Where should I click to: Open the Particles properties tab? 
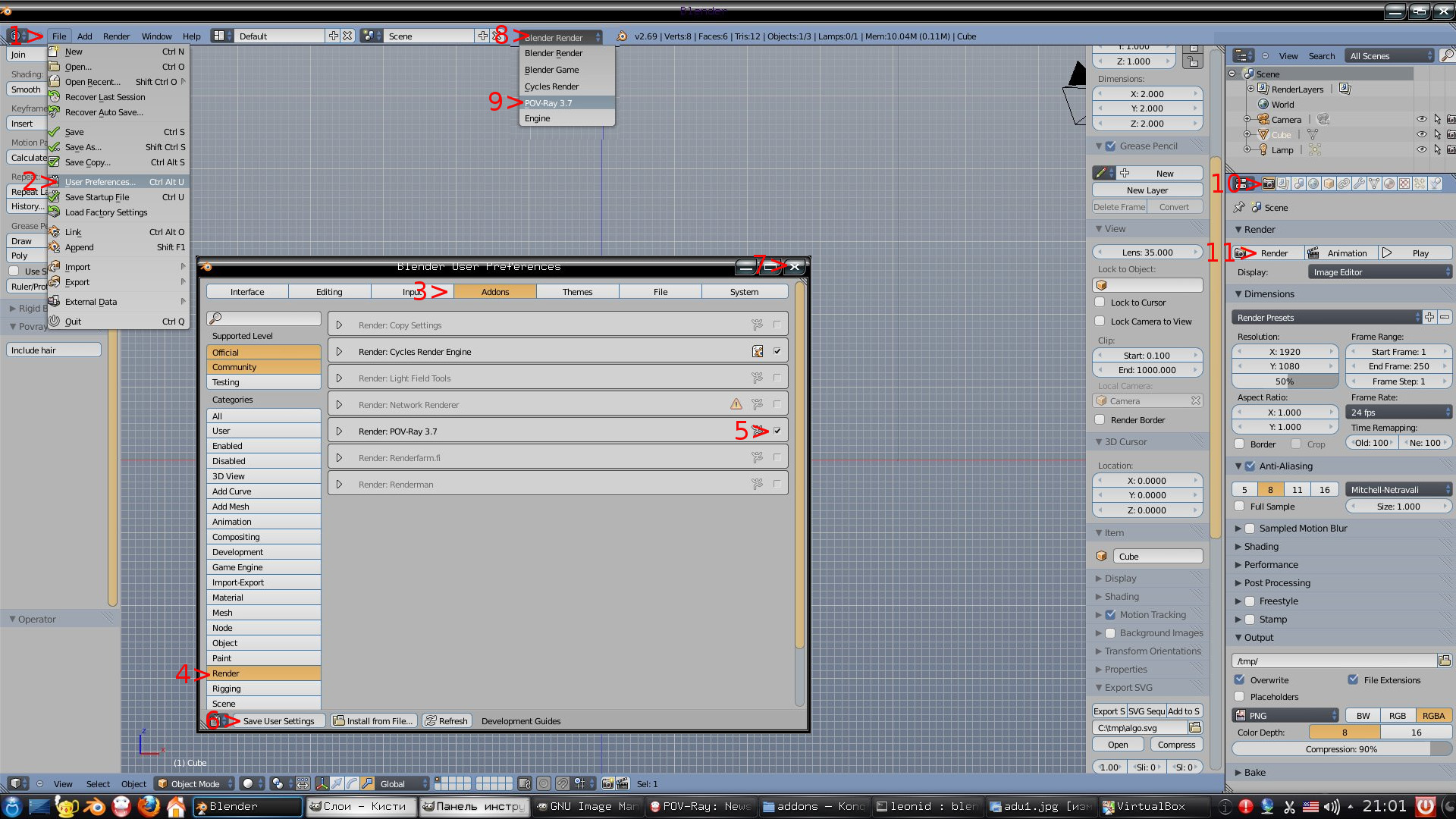[x=1420, y=184]
